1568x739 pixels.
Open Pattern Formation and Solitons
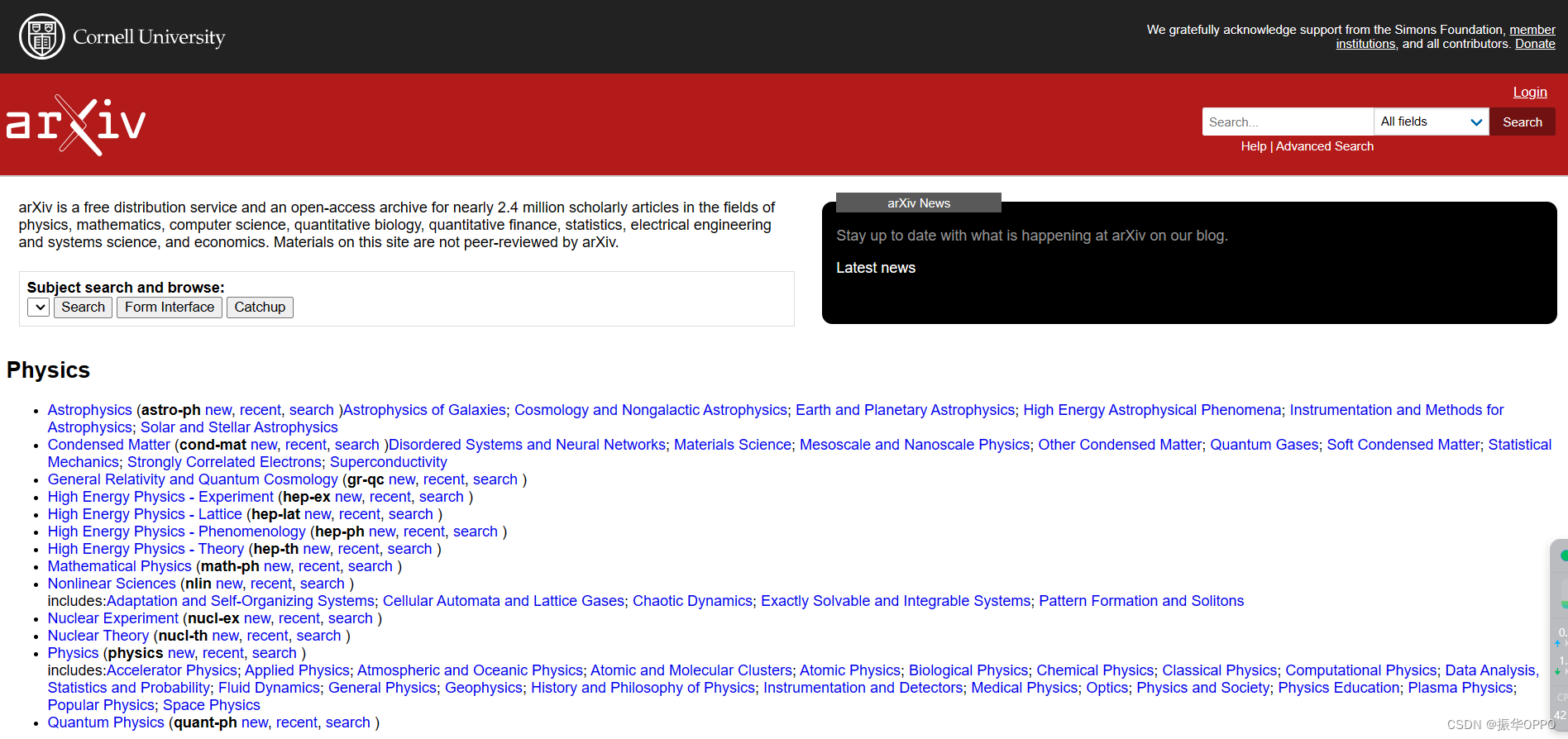(1141, 601)
